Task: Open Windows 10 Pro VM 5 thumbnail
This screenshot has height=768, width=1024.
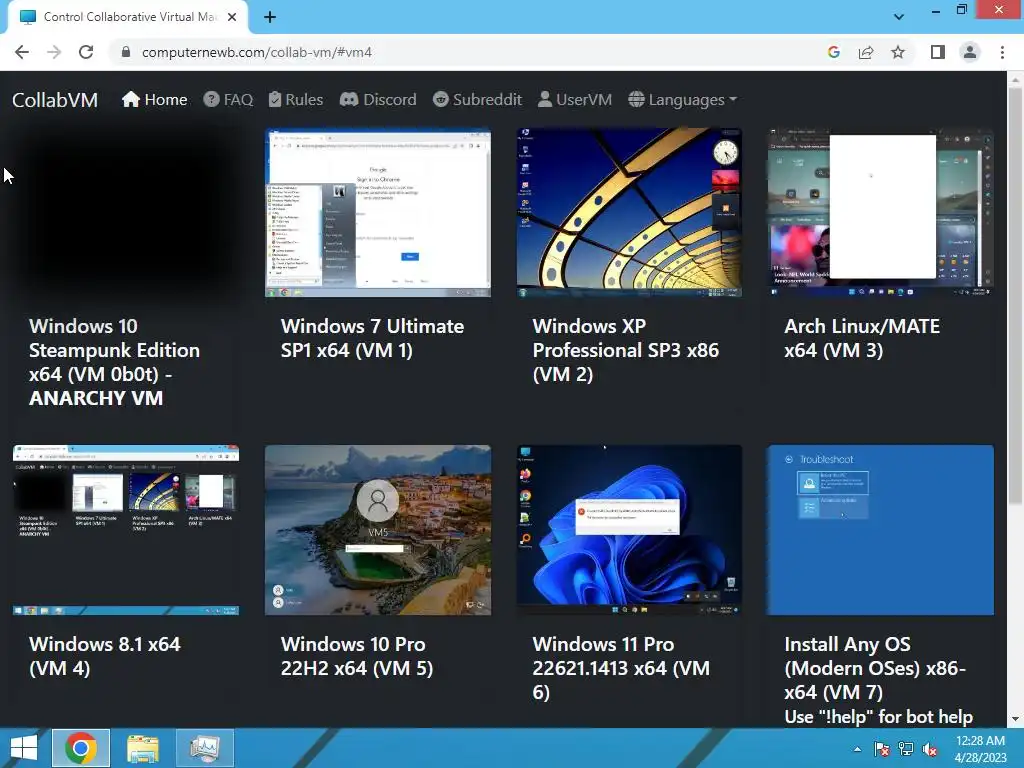Action: click(377, 530)
